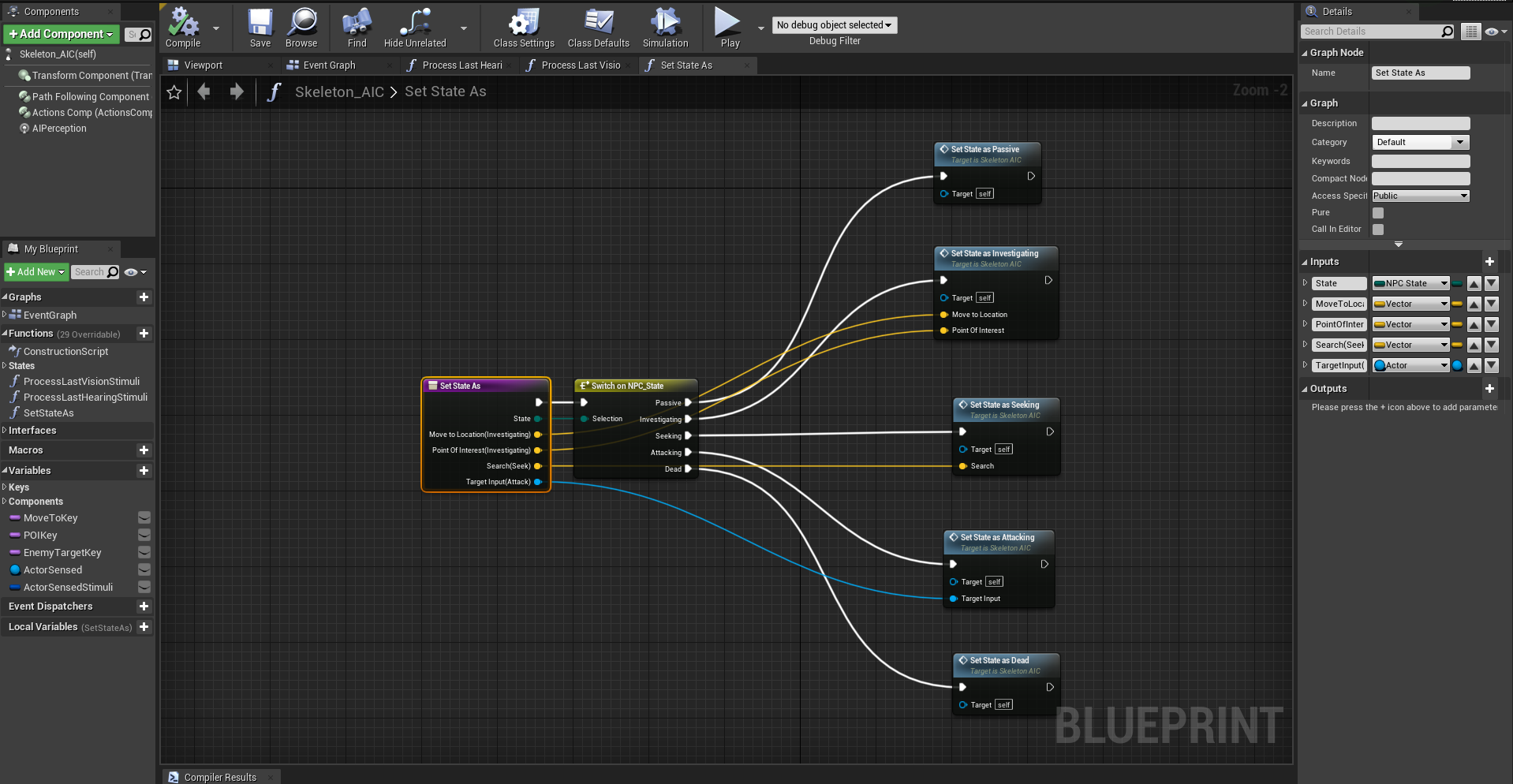The image size is (1513, 784).
Task: Expand the State input details arrow
Action: point(1305,283)
